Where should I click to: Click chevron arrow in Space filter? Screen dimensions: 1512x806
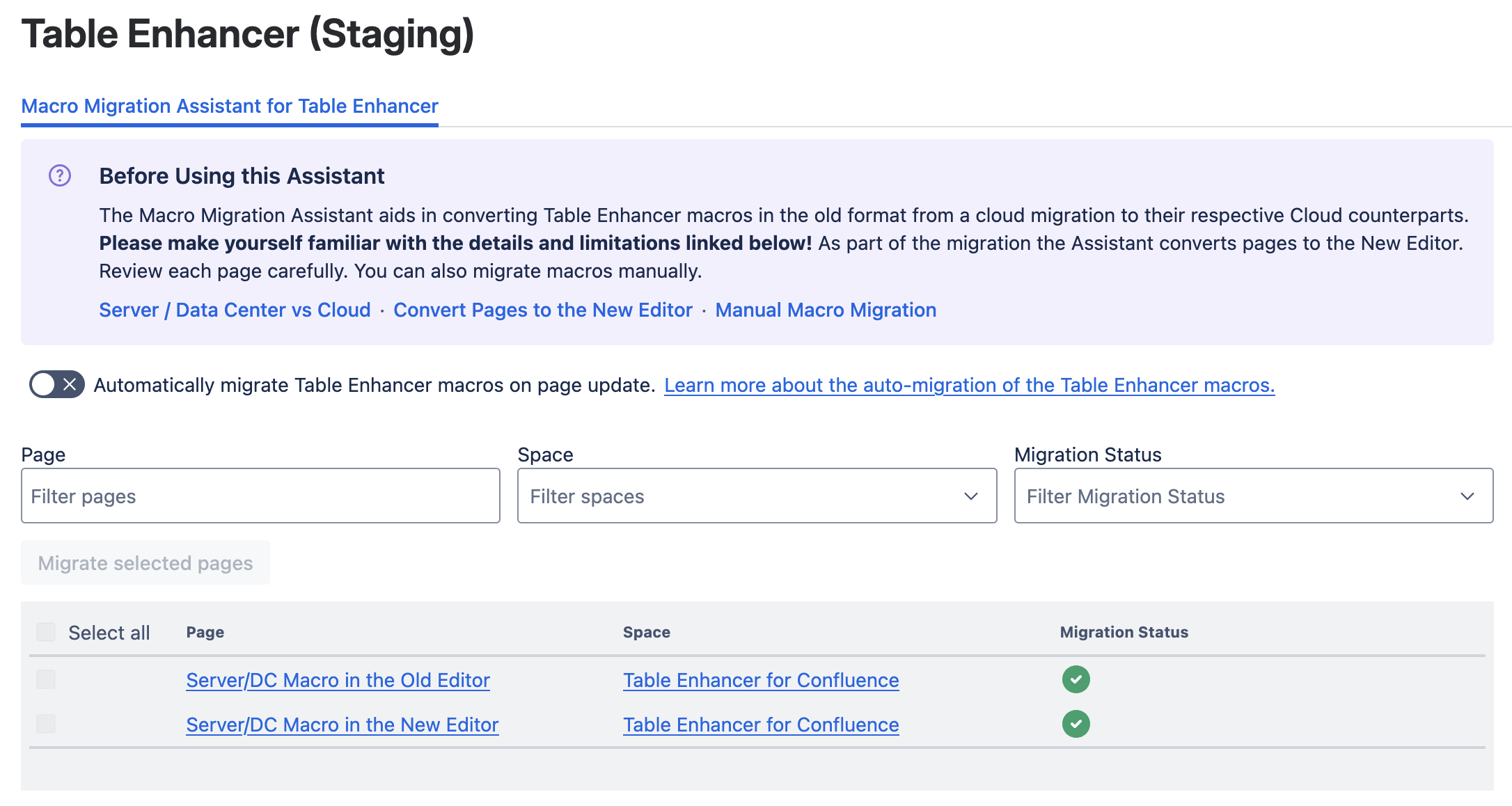coord(971,496)
